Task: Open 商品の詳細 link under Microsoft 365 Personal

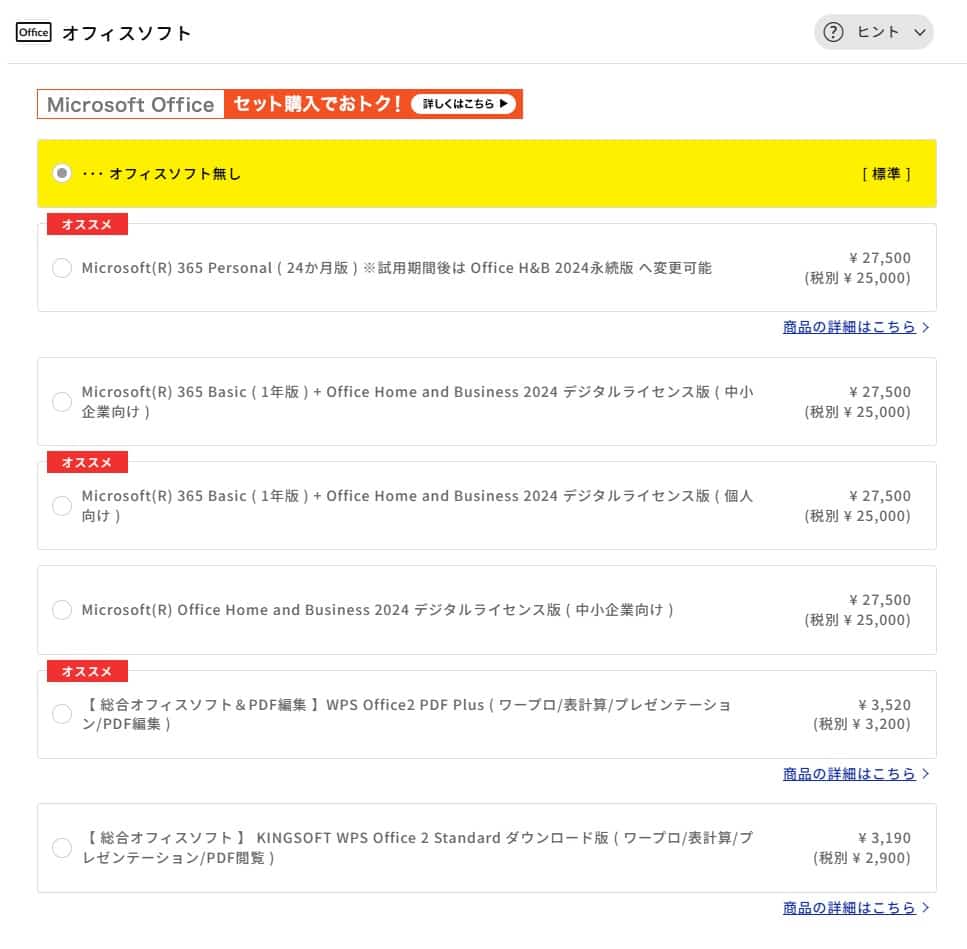Action: point(849,327)
